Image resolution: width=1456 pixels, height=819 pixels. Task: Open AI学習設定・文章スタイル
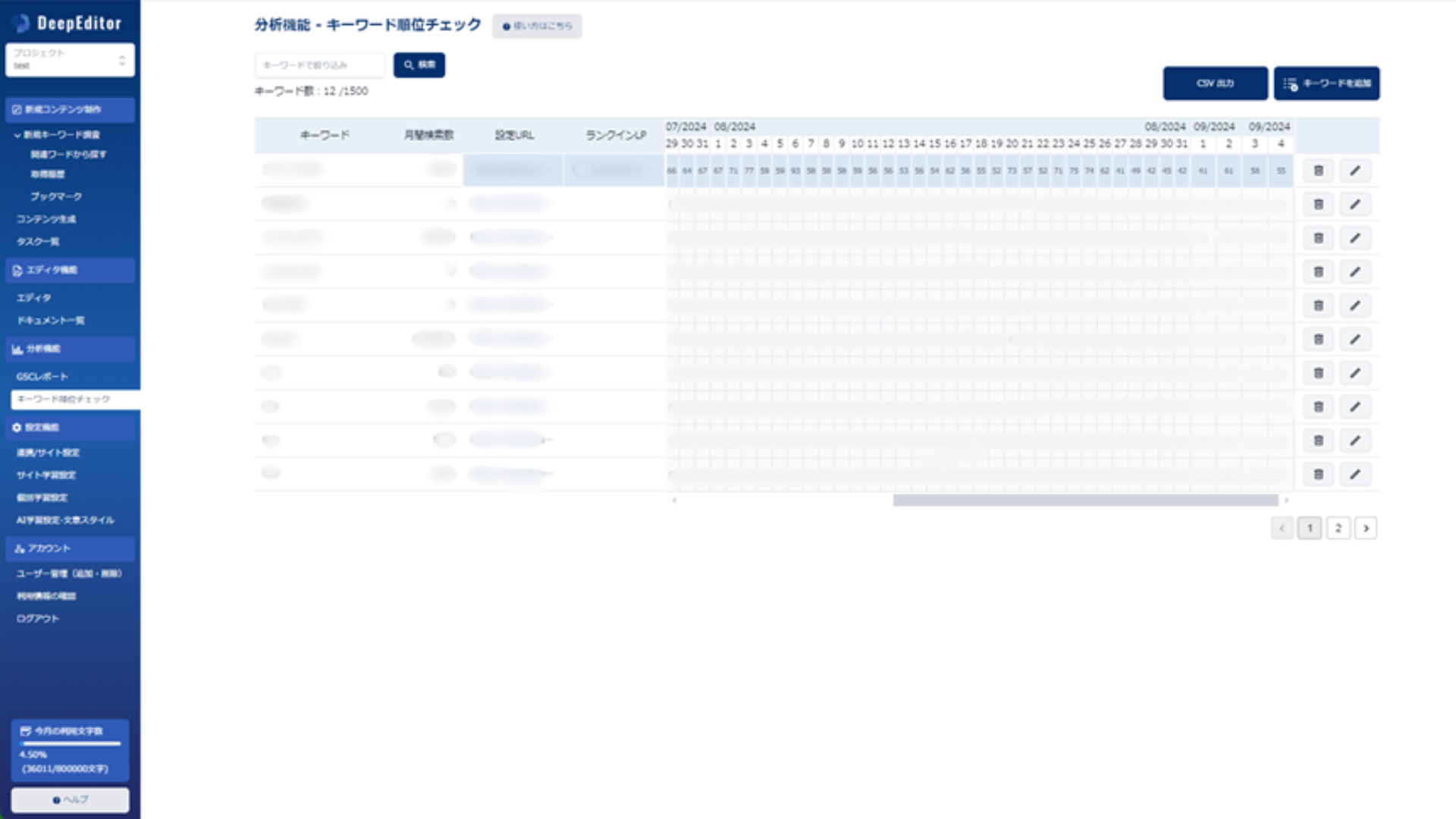point(65,520)
